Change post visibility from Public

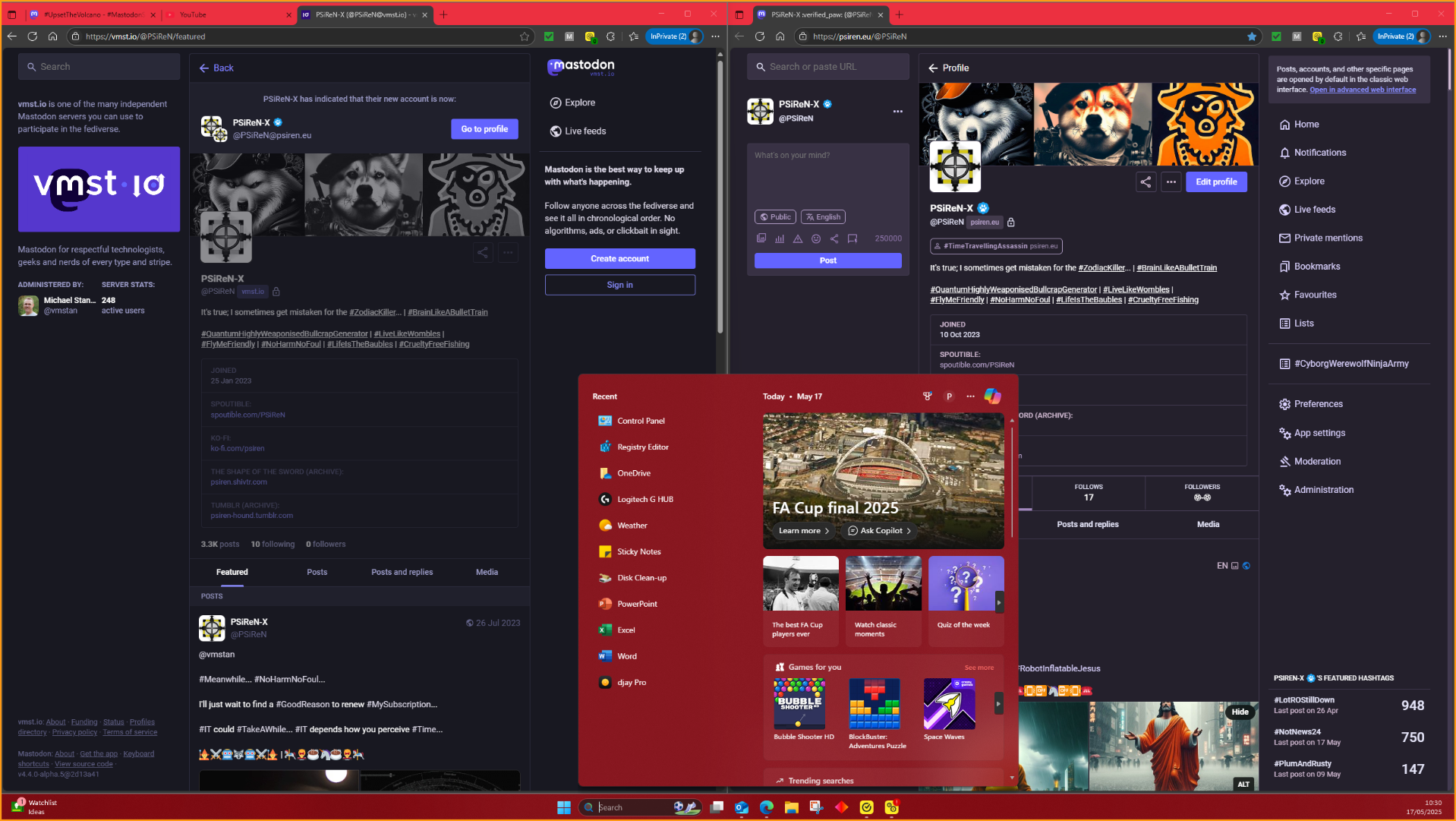coord(775,217)
